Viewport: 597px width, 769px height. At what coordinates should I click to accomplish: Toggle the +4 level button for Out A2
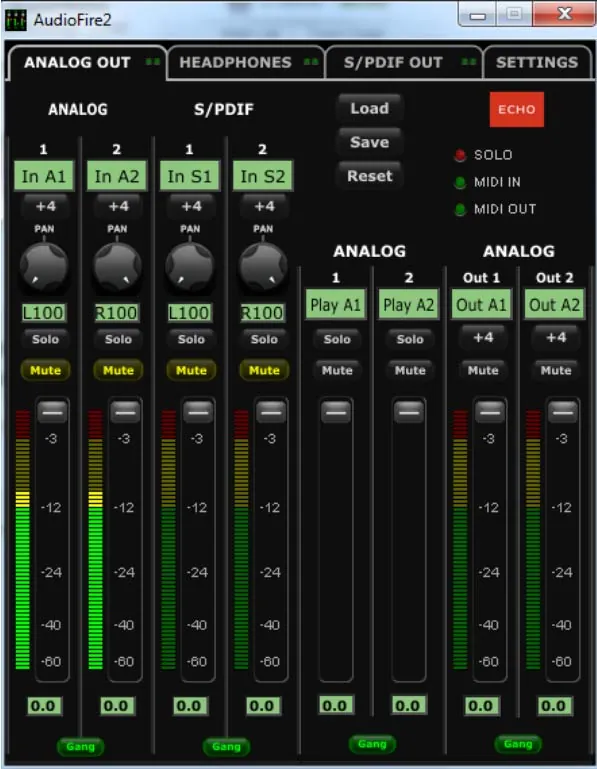point(556,337)
